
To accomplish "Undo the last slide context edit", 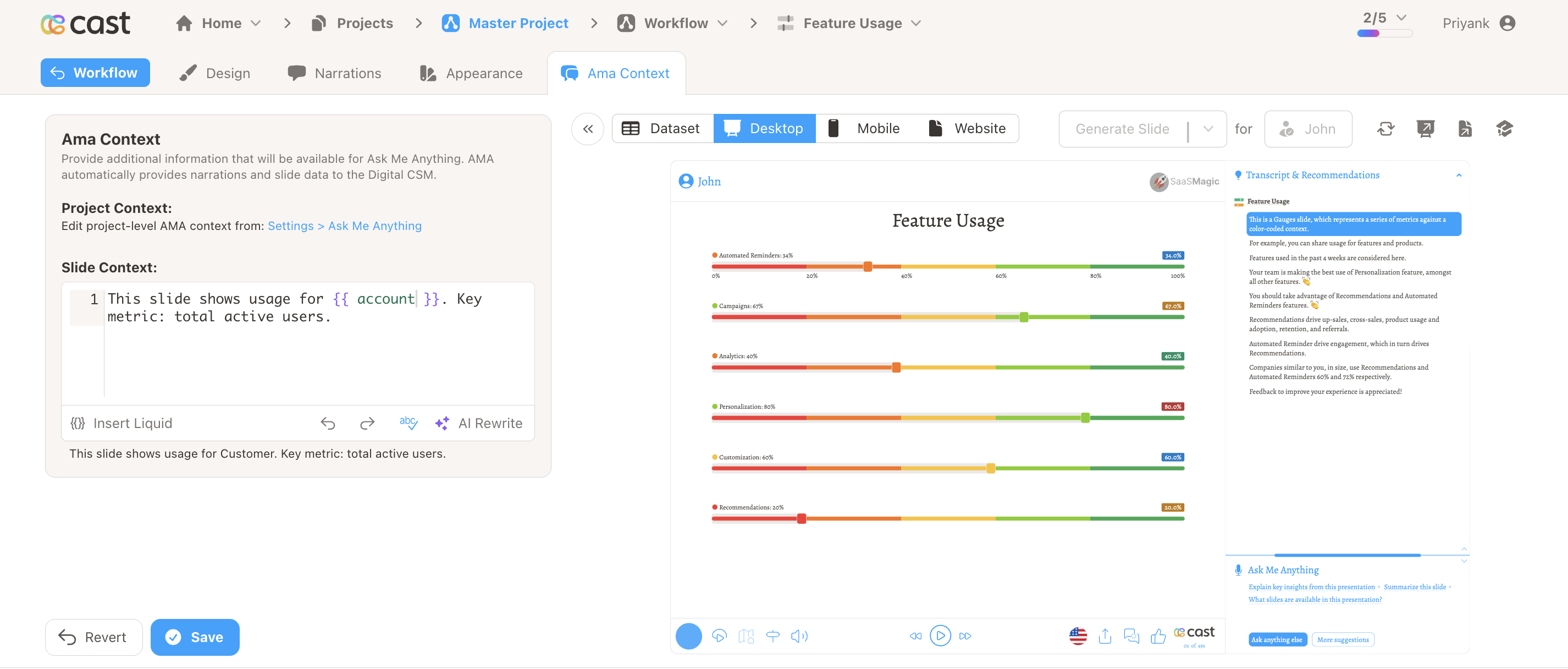I will [x=328, y=423].
